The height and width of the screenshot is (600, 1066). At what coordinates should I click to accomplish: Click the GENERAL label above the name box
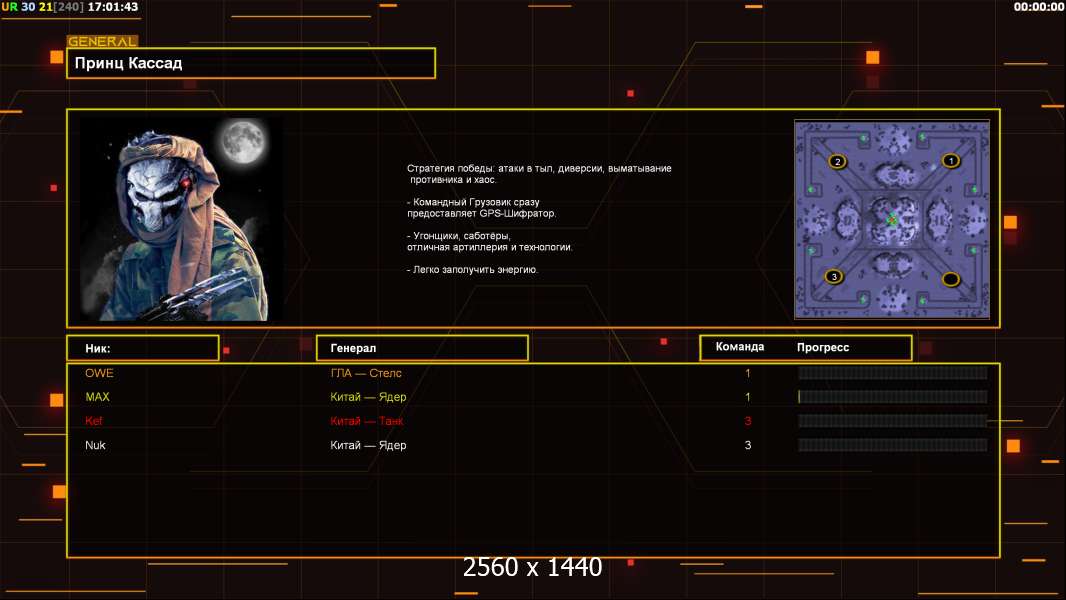pyautogui.click(x=102, y=42)
